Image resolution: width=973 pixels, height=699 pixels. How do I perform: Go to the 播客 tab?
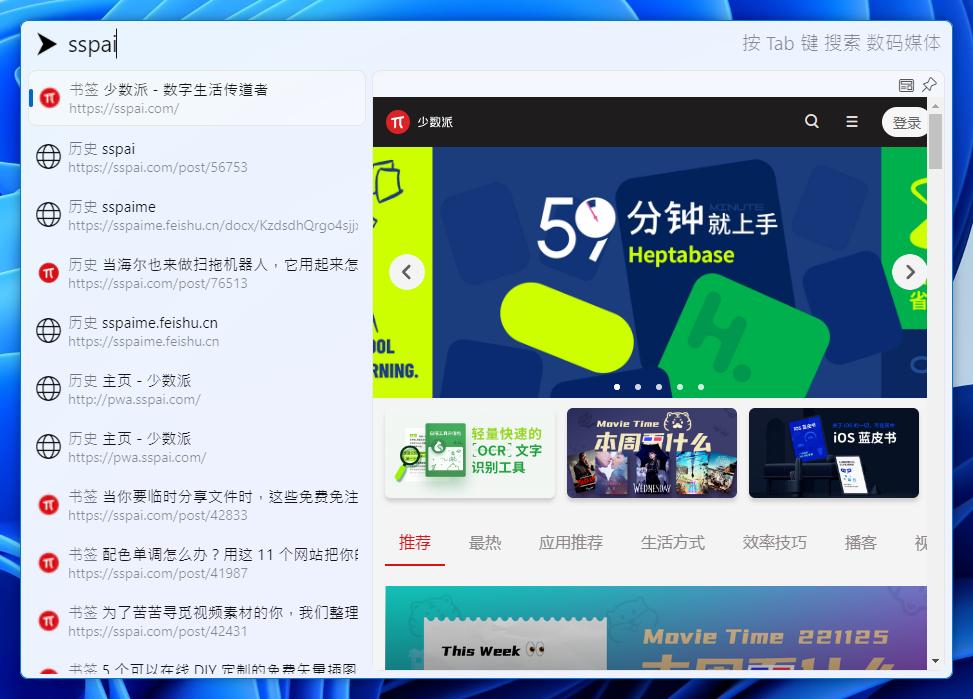[861, 543]
